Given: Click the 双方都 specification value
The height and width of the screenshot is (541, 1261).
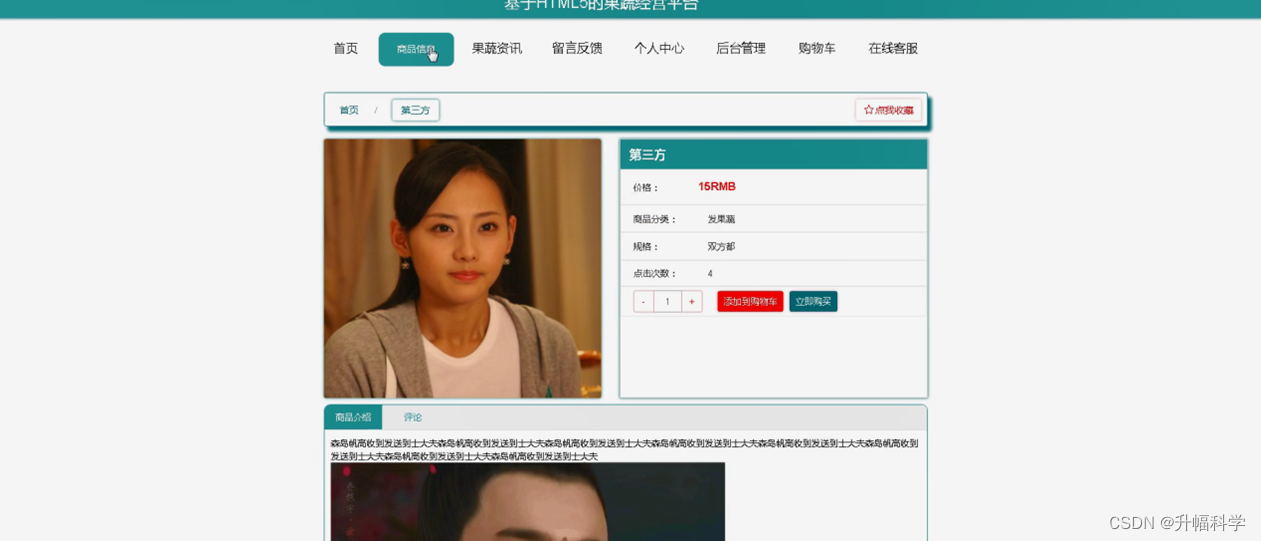Looking at the screenshot, I should [x=721, y=246].
